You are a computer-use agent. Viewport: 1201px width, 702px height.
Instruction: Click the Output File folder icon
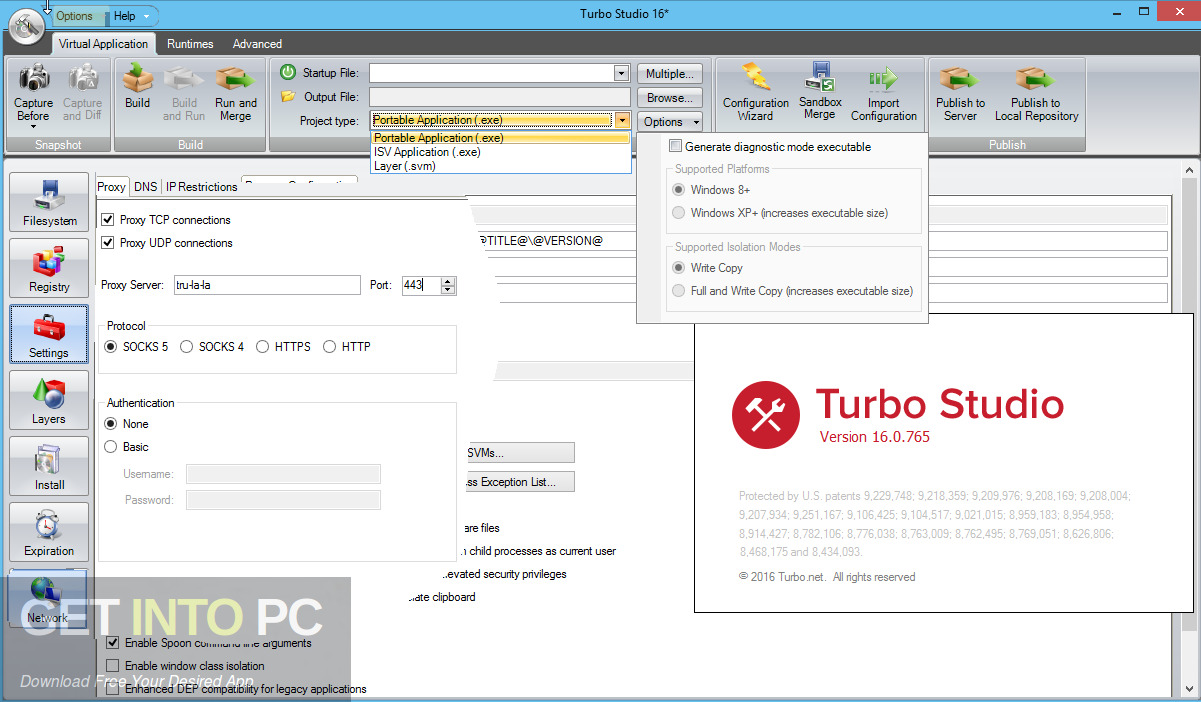pyautogui.click(x=288, y=97)
